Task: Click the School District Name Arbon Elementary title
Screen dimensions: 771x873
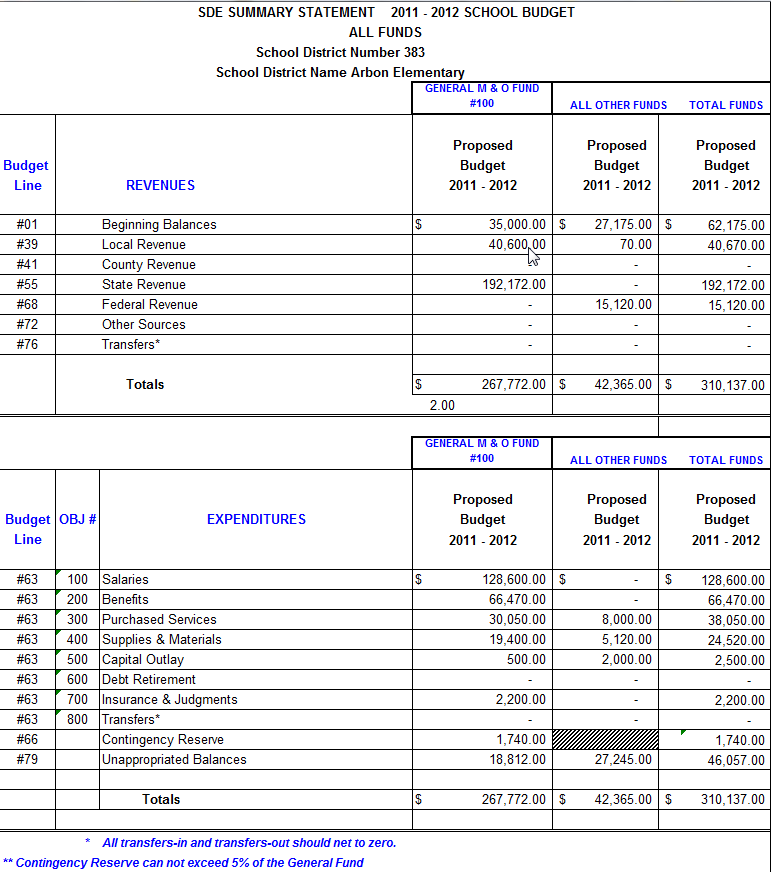Action: click(x=340, y=72)
